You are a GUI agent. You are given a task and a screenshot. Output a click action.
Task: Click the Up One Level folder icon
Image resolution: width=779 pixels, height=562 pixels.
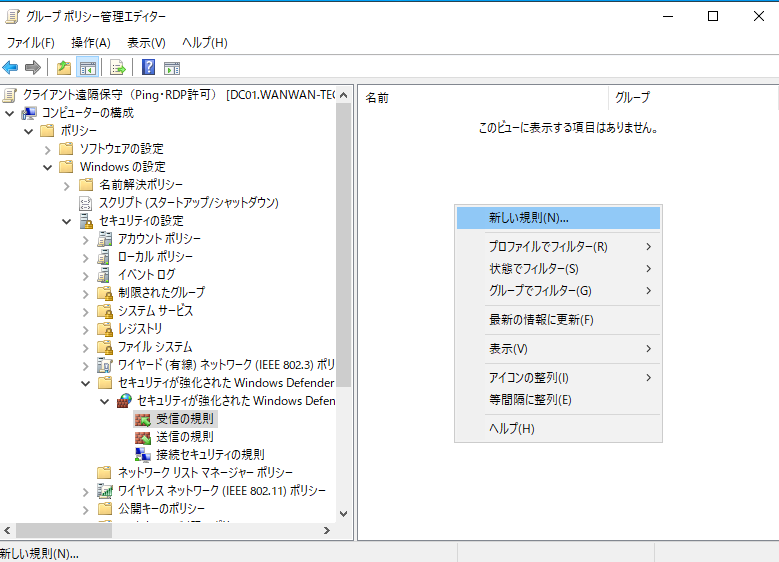(x=64, y=67)
